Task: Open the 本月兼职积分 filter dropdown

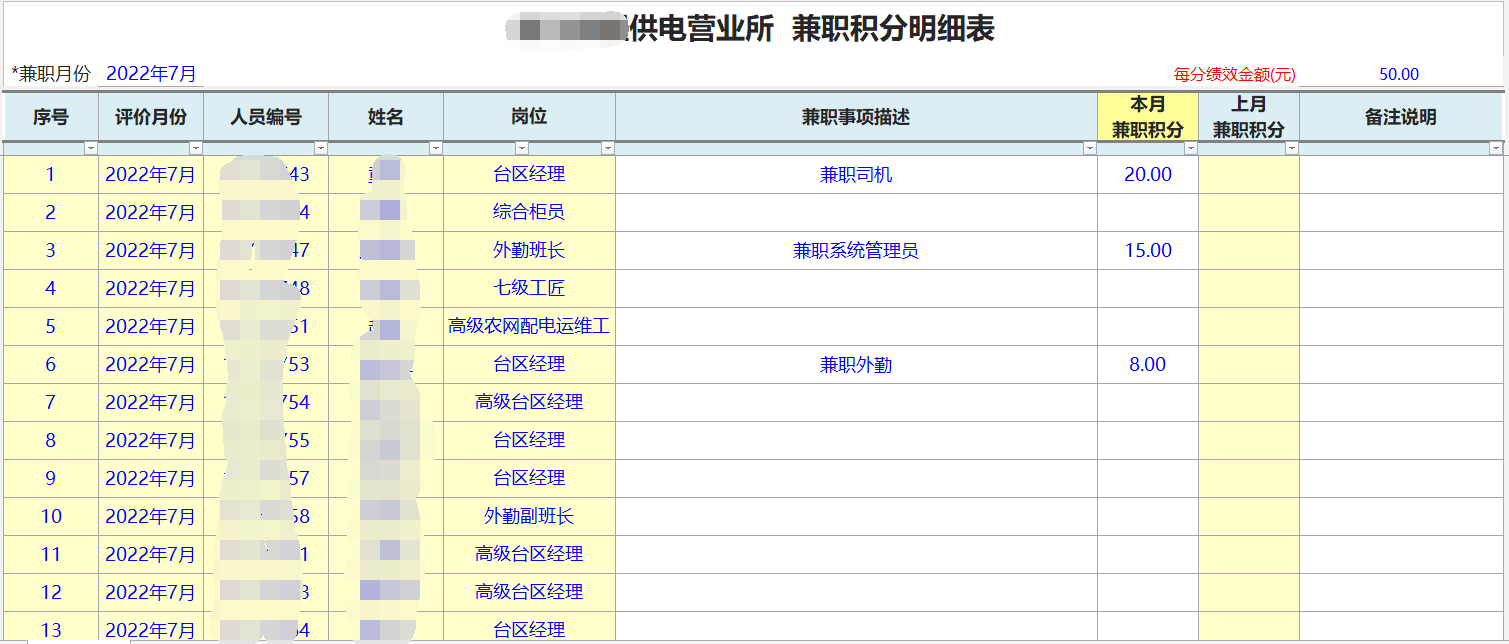Action: click(1190, 148)
